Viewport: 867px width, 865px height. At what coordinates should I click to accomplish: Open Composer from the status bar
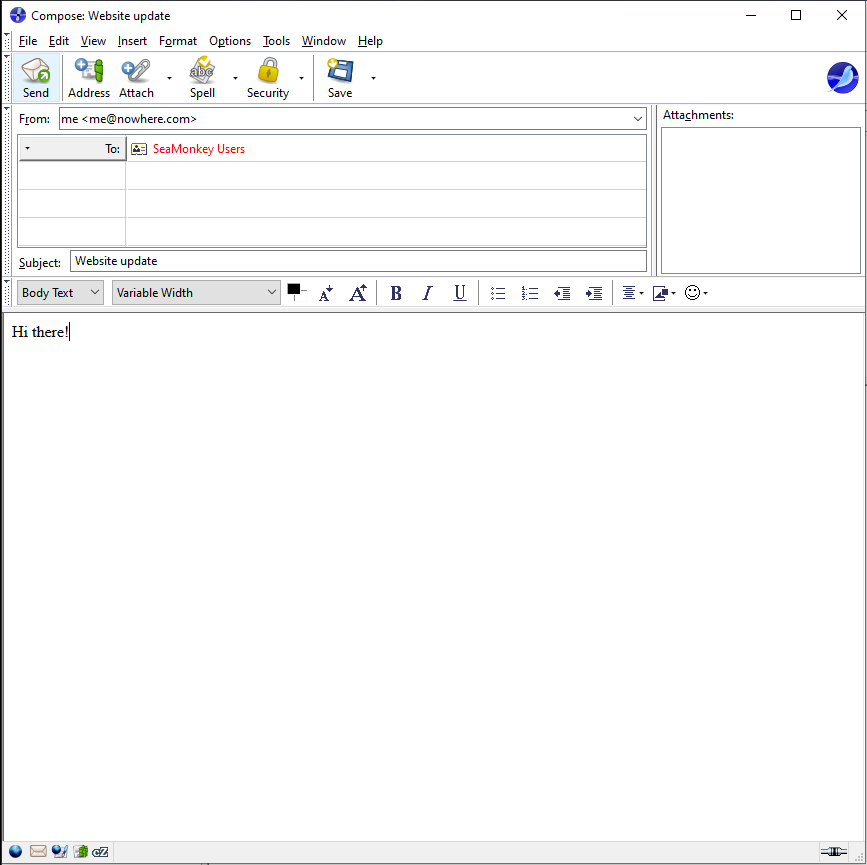point(60,851)
